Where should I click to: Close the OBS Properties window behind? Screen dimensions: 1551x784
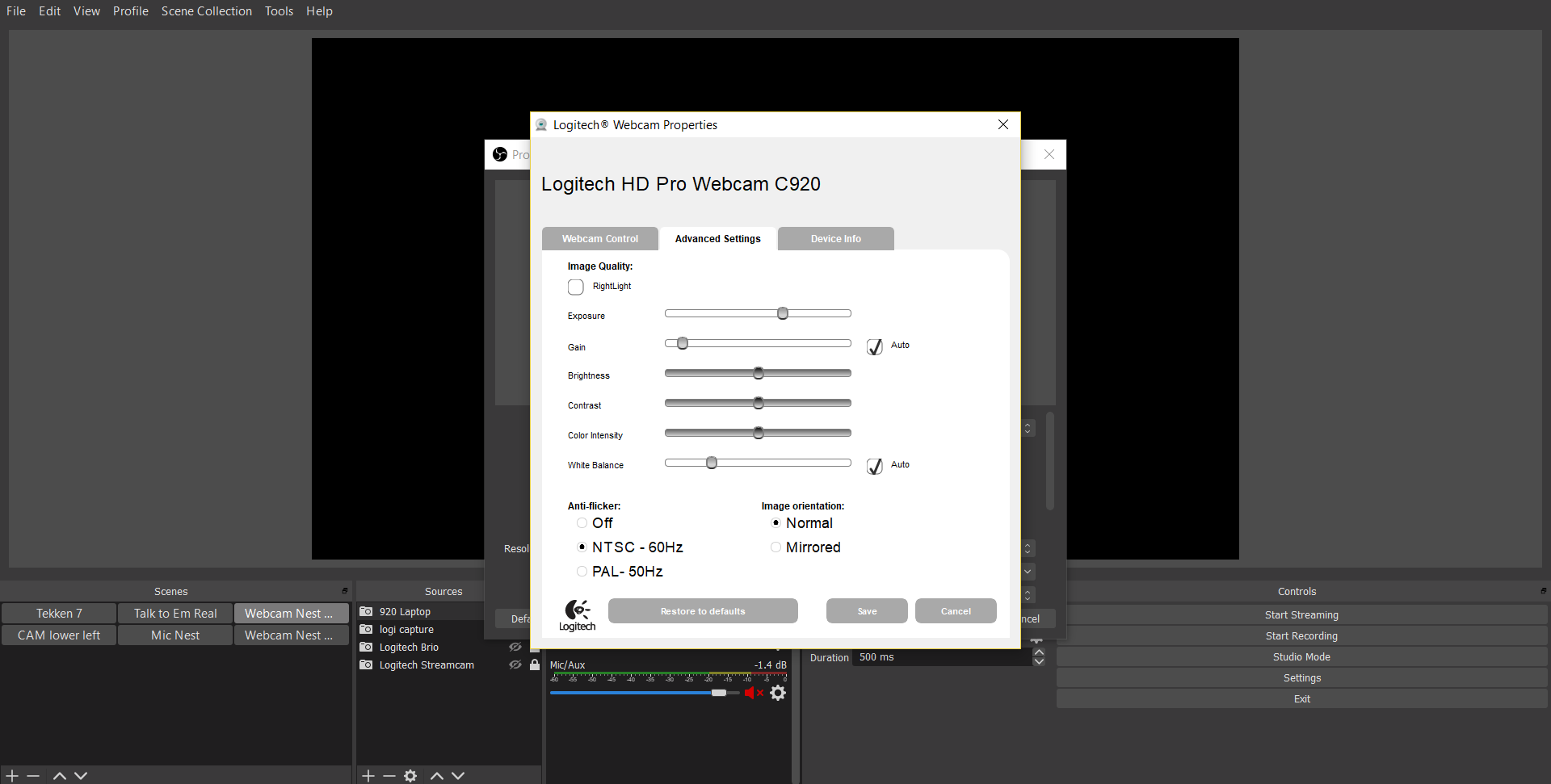pos(1049,154)
